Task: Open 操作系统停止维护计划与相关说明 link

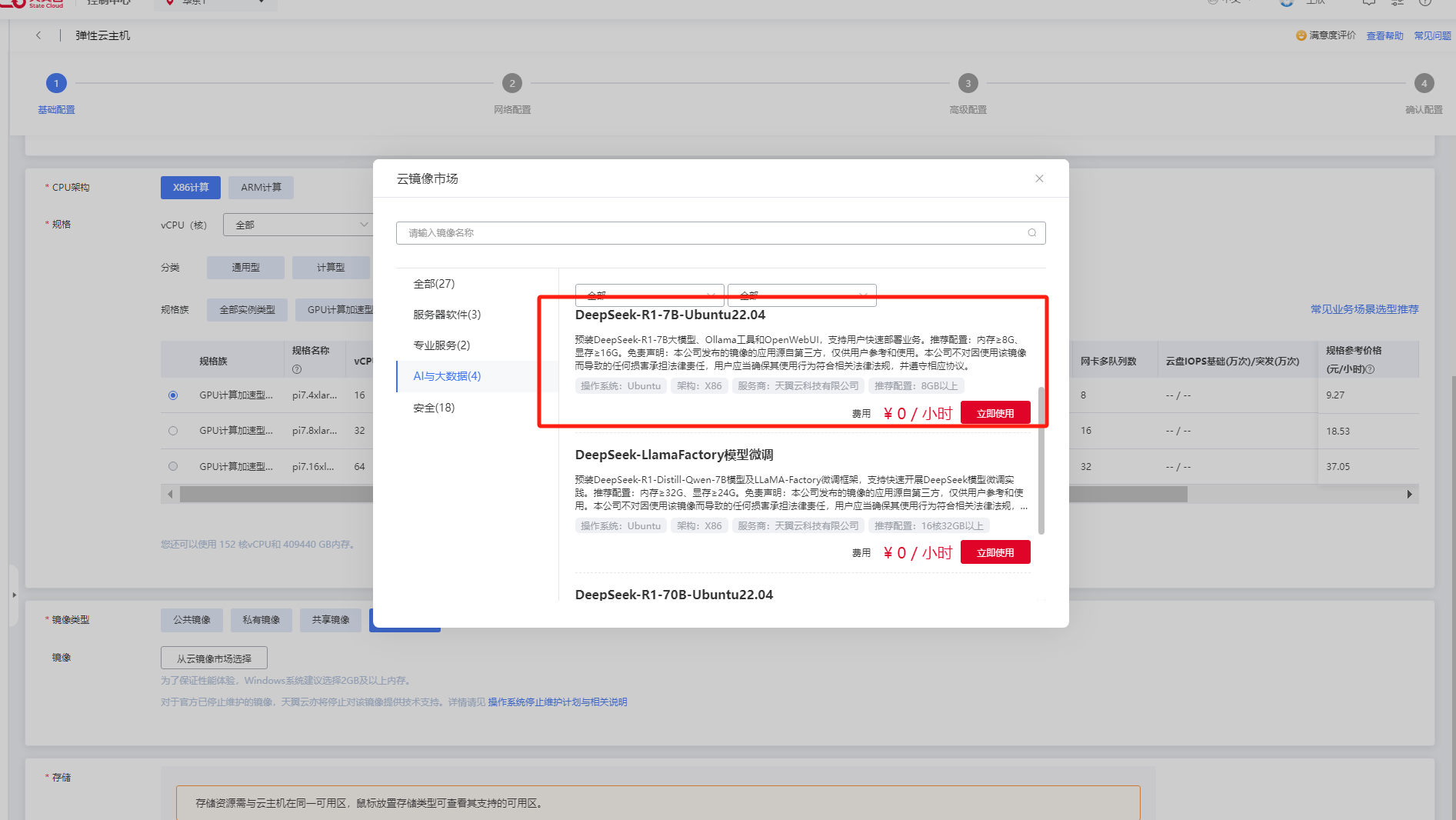Action: click(558, 702)
